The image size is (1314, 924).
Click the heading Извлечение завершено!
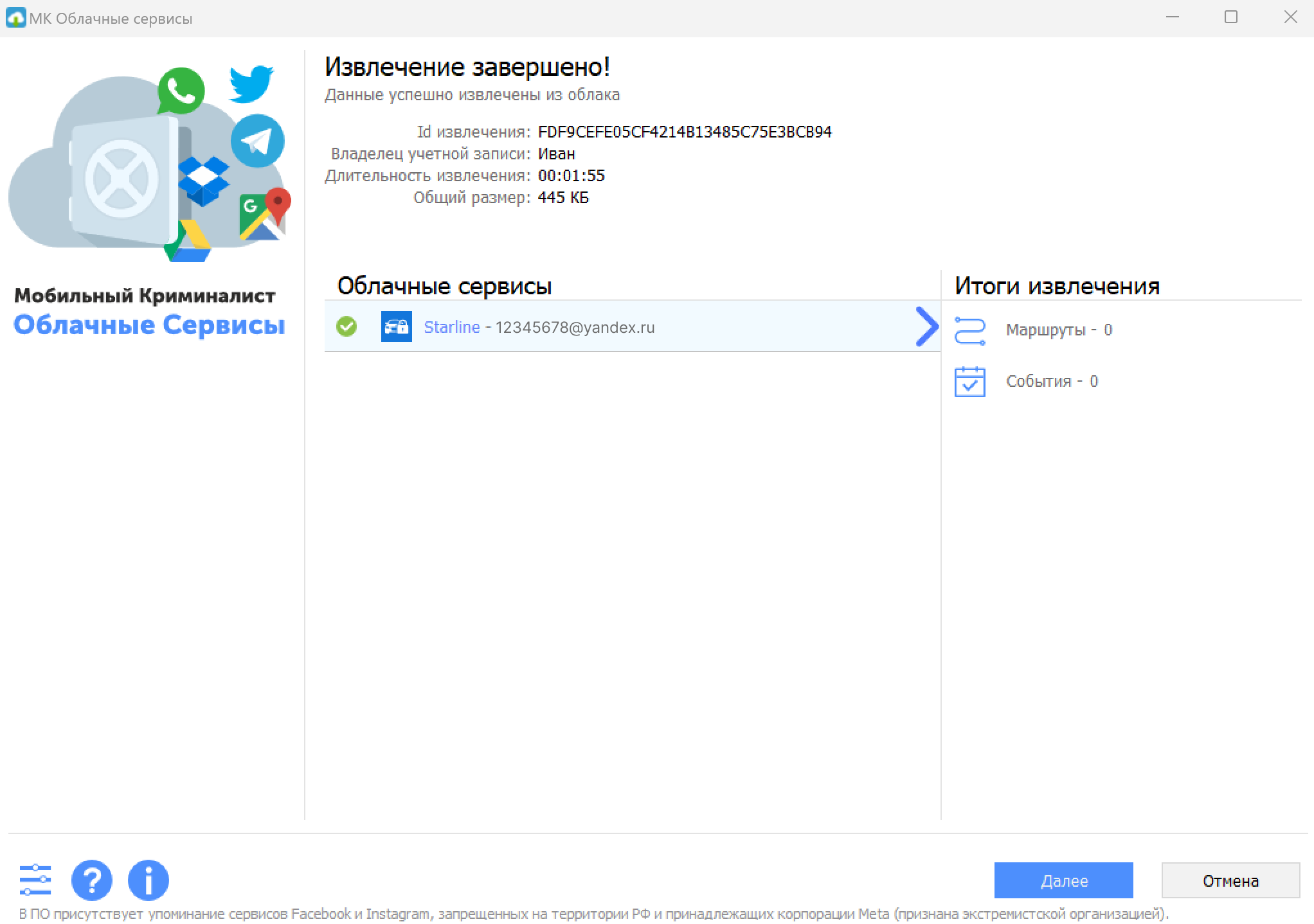tap(467, 67)
